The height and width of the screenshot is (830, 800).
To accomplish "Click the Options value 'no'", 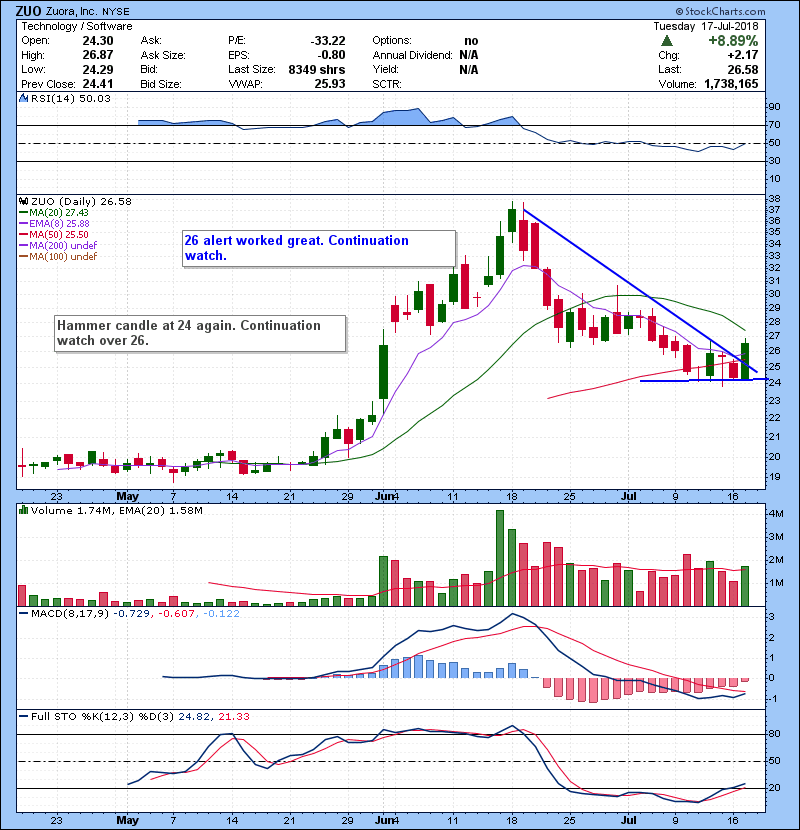I will click(x=471, y=41).
